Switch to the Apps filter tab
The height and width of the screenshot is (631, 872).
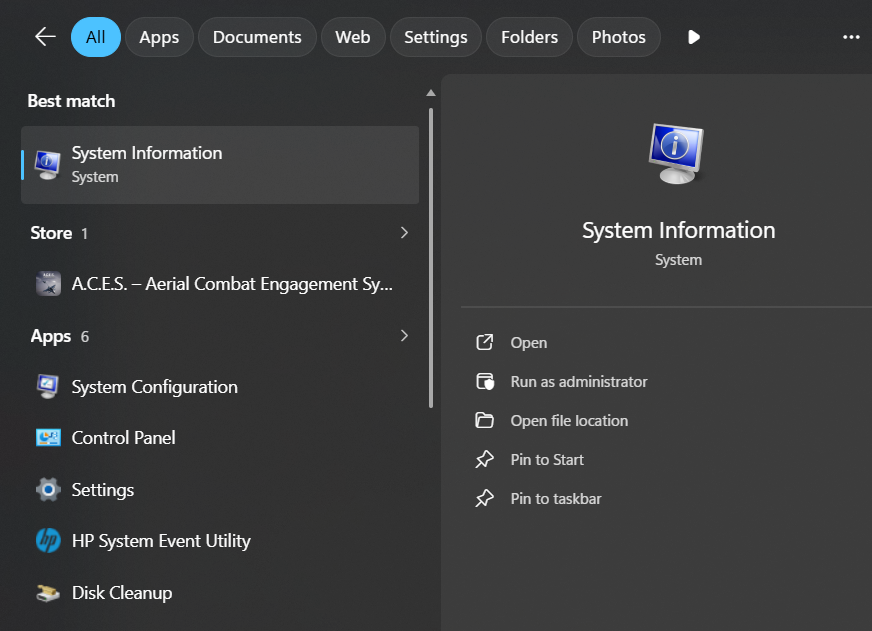(x=159, y=37)
